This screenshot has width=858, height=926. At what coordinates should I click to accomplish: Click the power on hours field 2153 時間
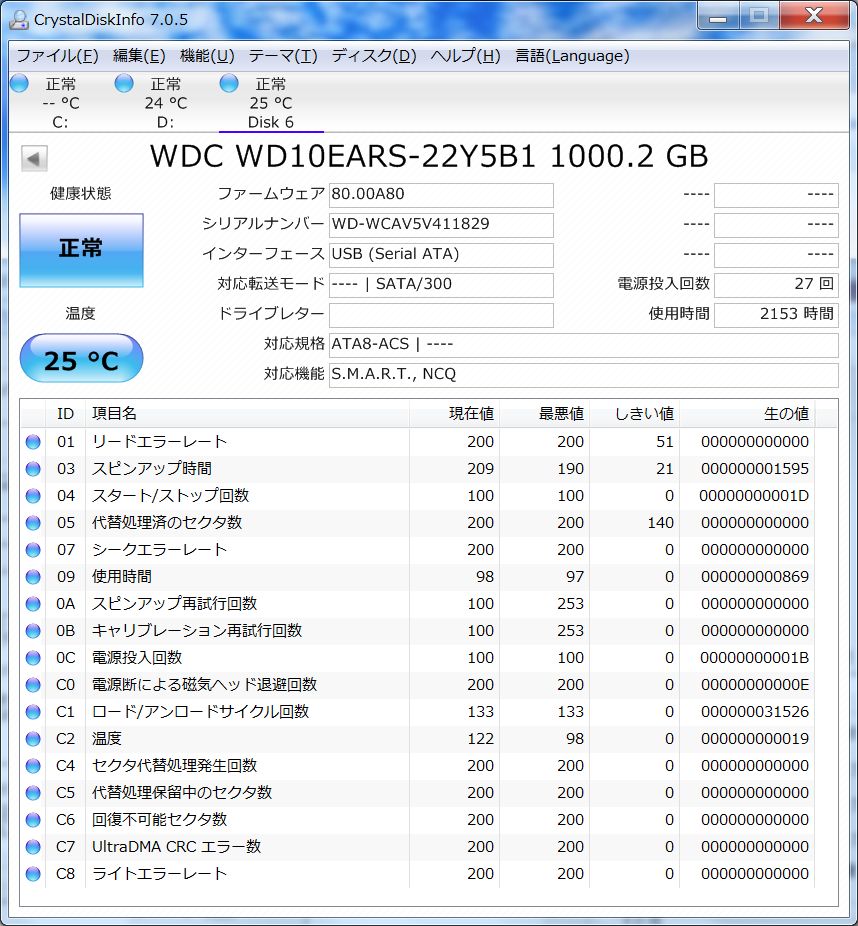click(776, 315)
